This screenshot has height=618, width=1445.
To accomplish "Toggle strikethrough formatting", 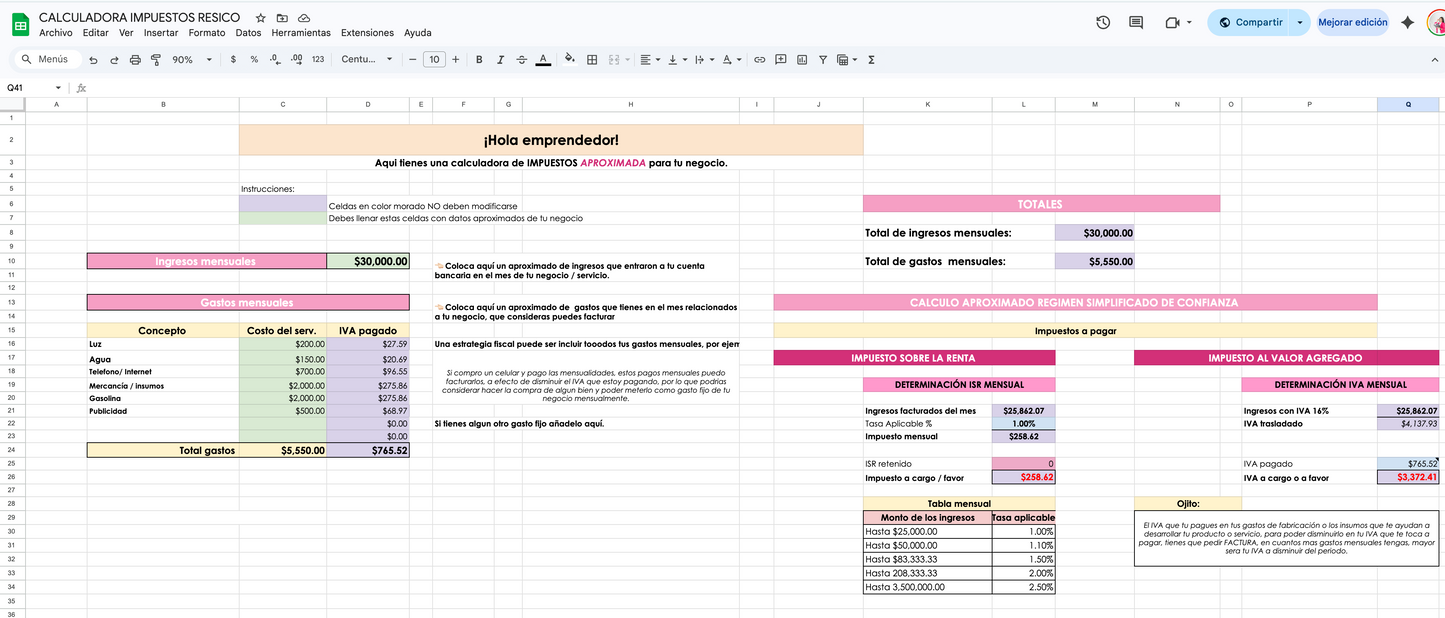I will pos(521,59).
